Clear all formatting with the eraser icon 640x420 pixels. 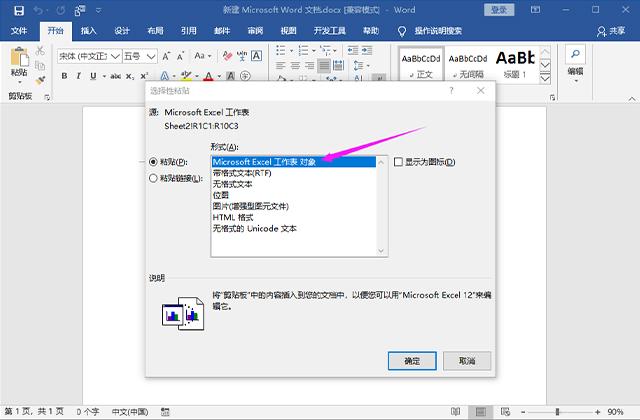tap(227, 56)
